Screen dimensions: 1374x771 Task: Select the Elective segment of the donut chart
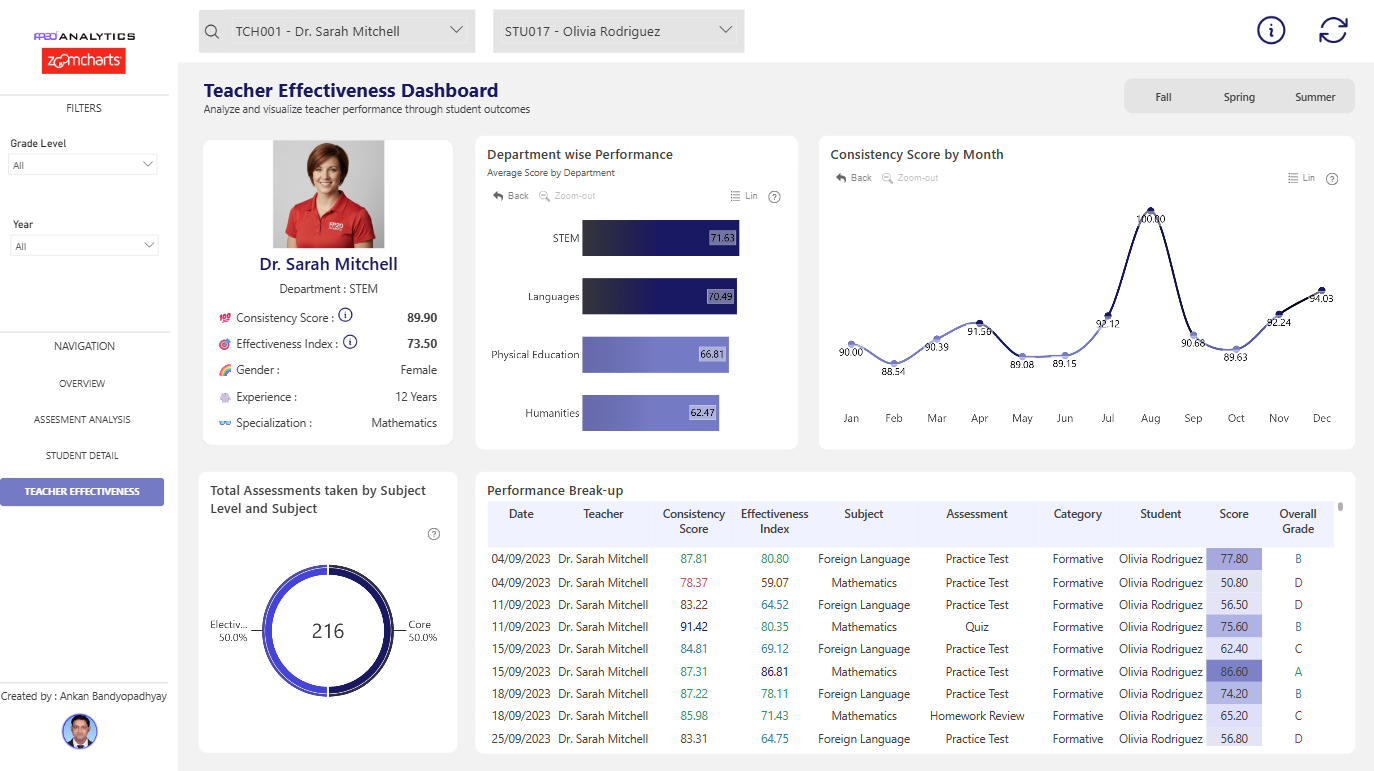tap(269, 632)
